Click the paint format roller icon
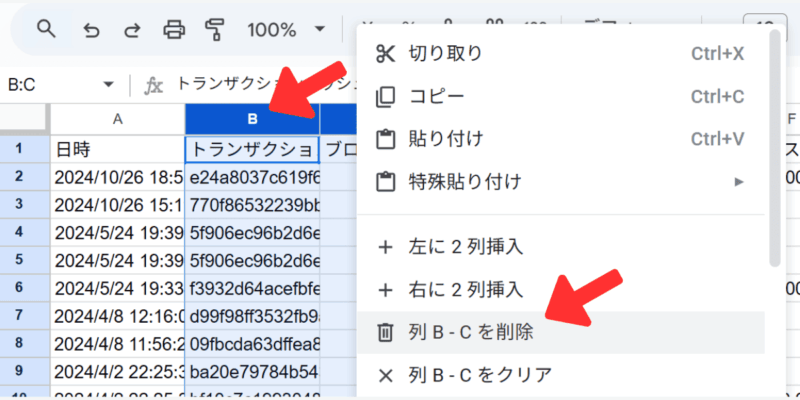This screenshot has width=800, height=400. (x=215, y=30)
